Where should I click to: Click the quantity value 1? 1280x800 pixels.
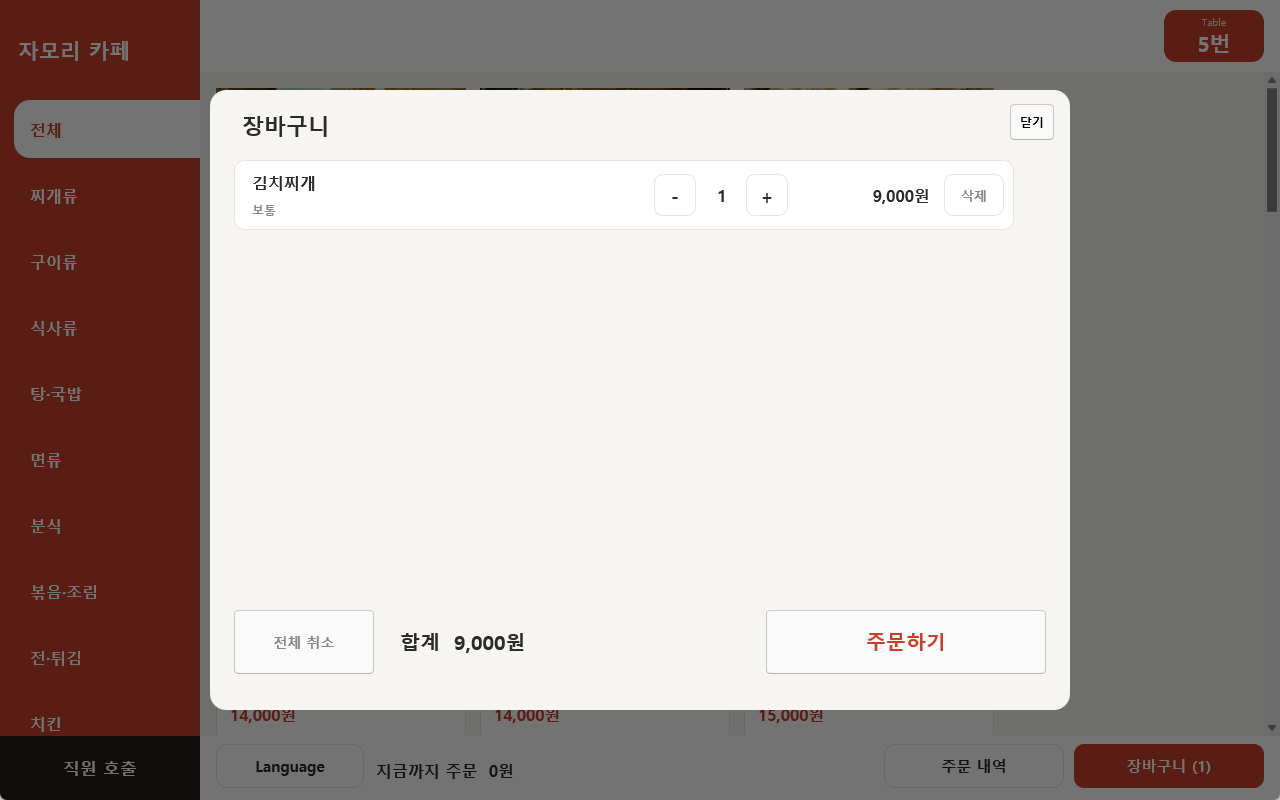[x=721, y=196]
